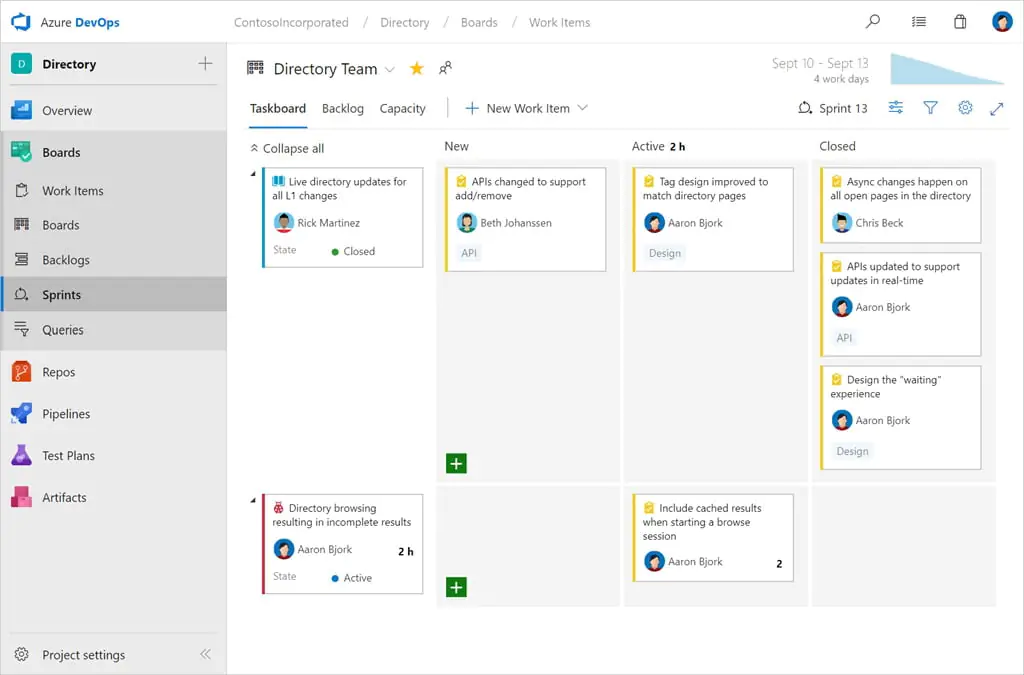The width and height of the screenshot is (1024, 675).
Task: Switch to the Backlog tab
Action: [x=343, y=108]
